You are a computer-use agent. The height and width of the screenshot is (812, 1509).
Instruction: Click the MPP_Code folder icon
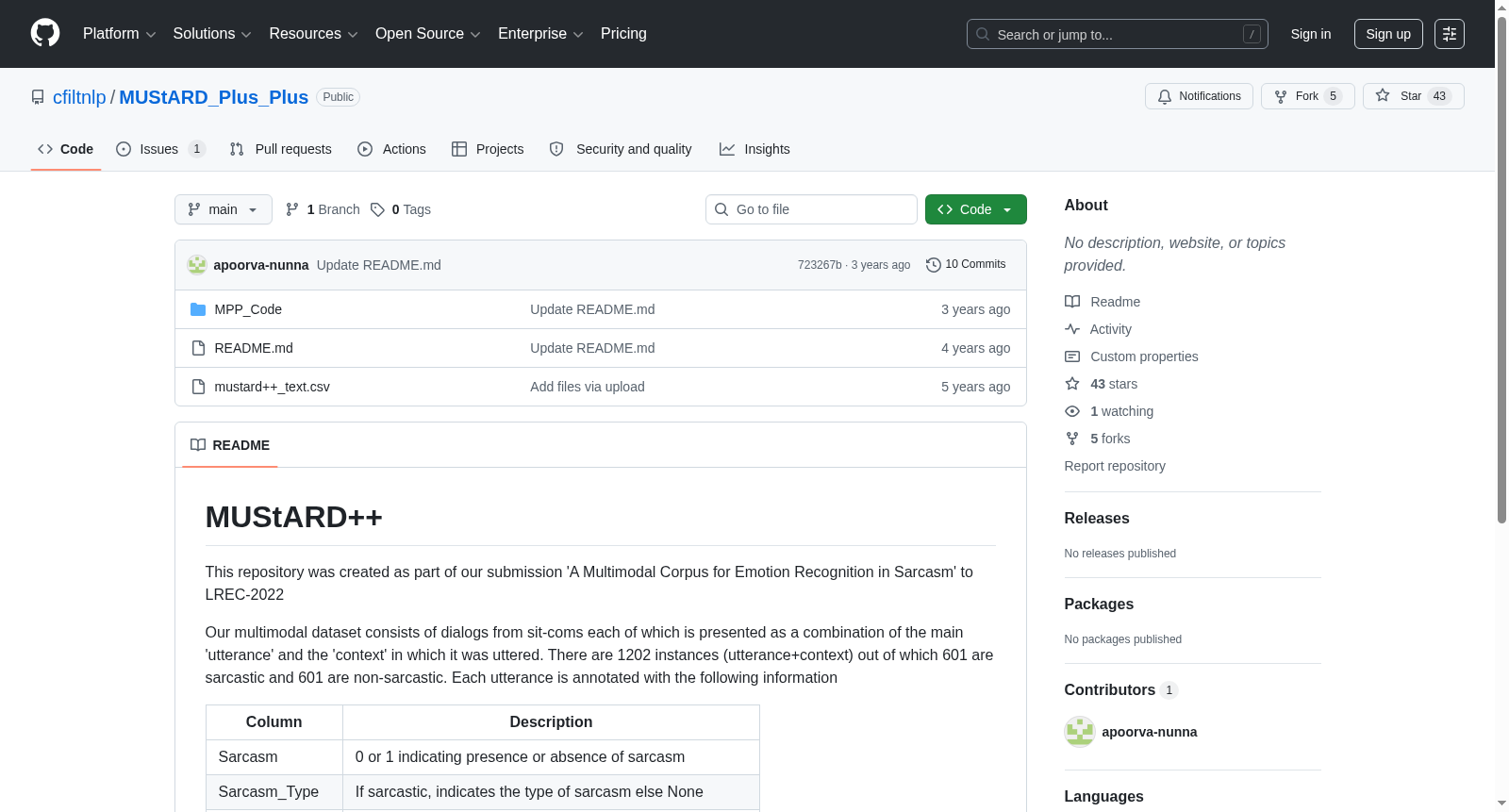coord(198,309)
